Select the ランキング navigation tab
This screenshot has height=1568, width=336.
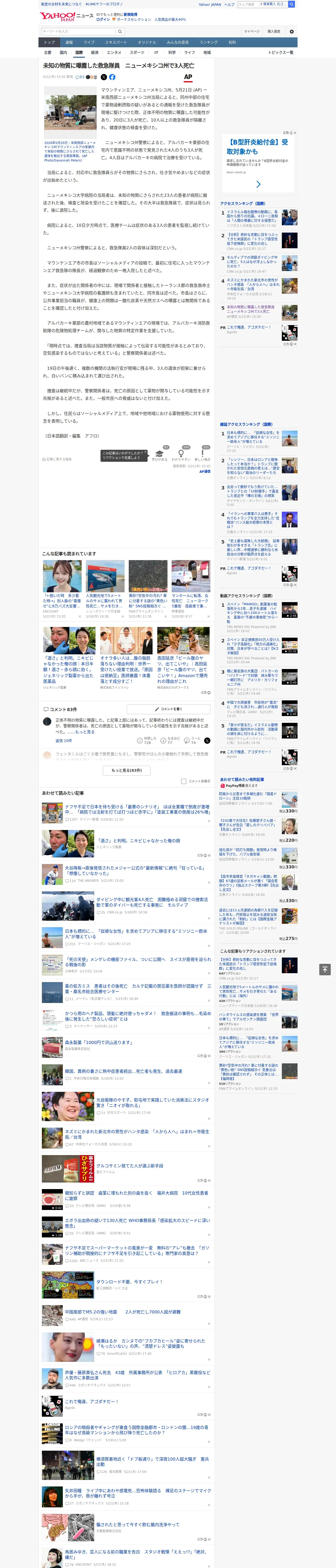tap(209, 43)
